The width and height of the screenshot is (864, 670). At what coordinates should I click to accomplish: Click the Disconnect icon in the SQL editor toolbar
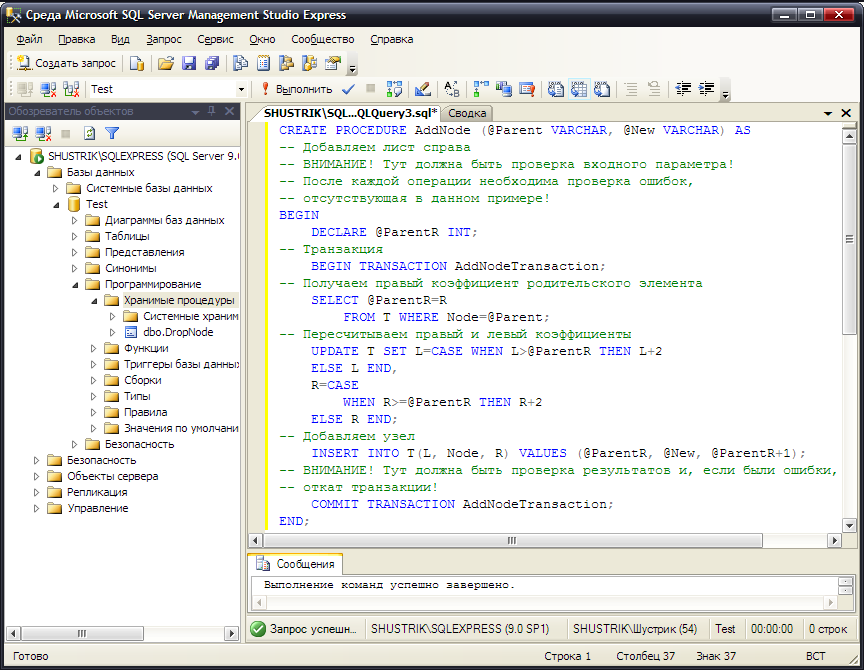point(48,89)
